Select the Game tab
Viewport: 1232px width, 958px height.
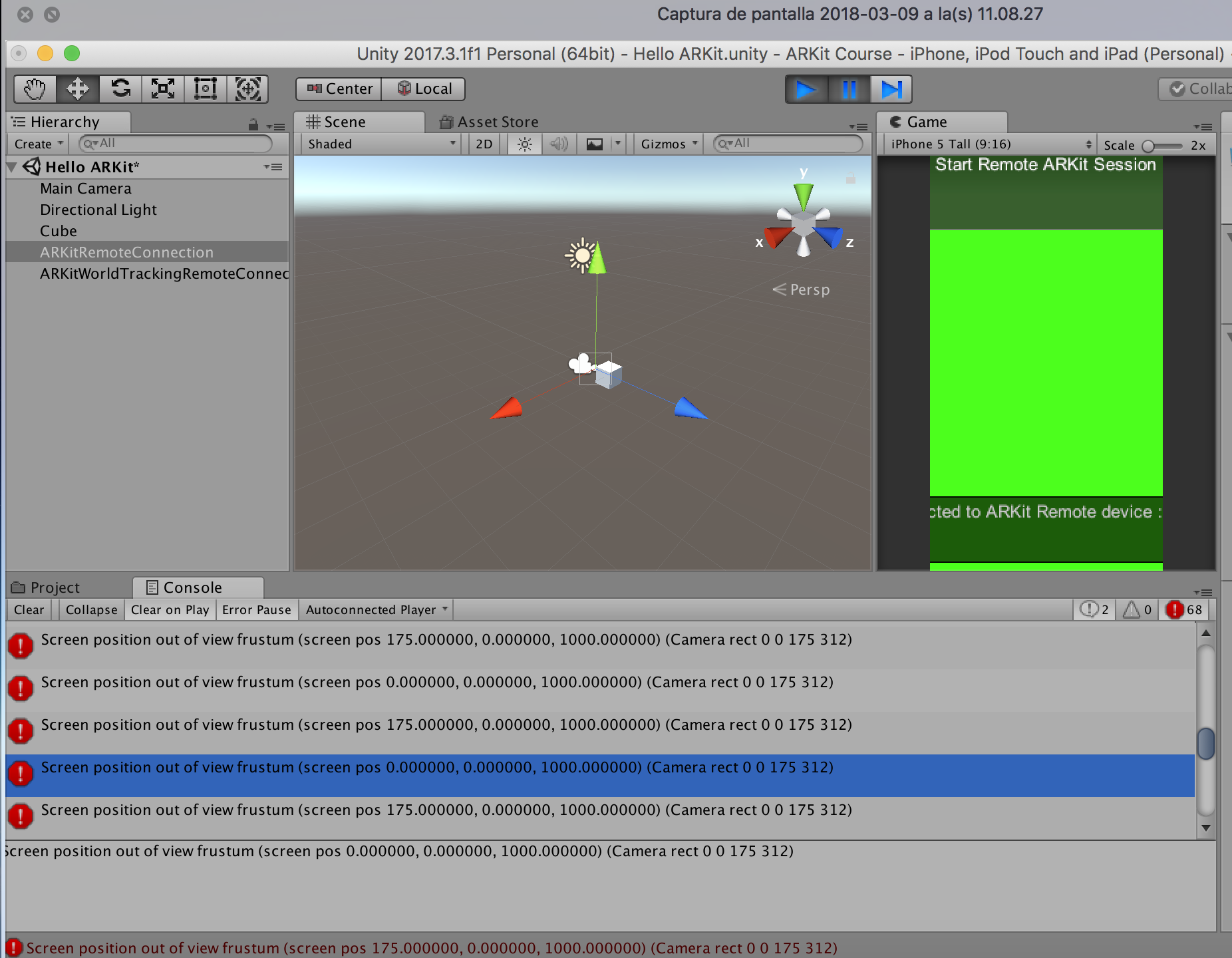click(941, 122)
